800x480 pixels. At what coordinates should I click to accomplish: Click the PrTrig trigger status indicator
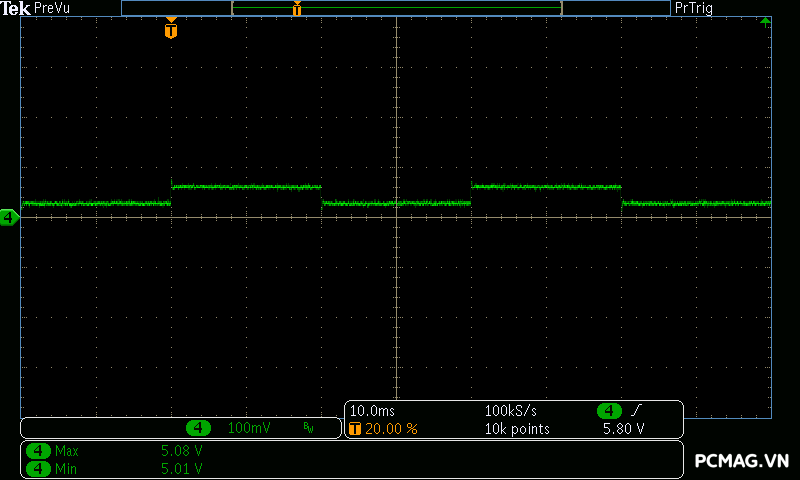[695, 8]
